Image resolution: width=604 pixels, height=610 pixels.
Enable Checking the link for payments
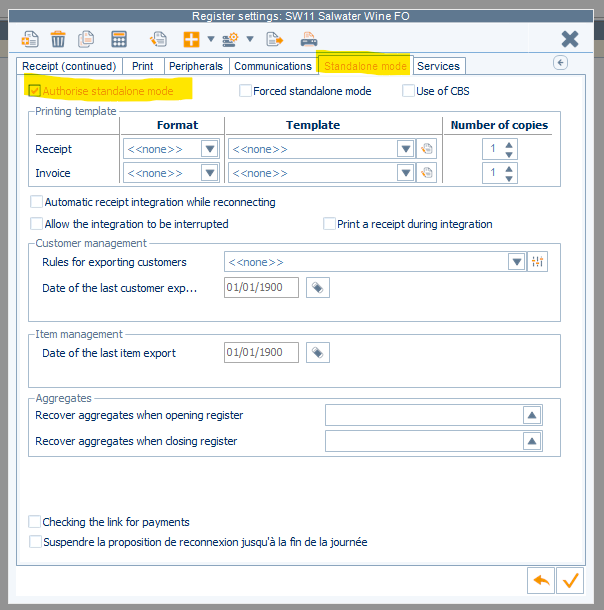[x=35, y=522]
